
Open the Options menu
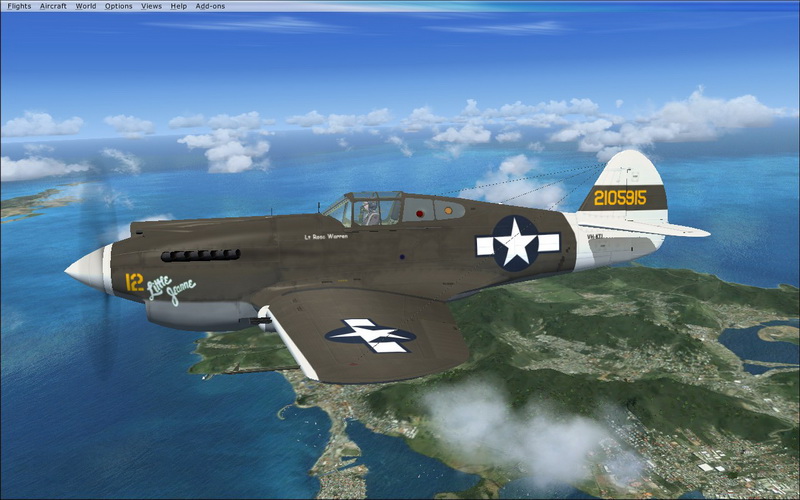[118, 6]
